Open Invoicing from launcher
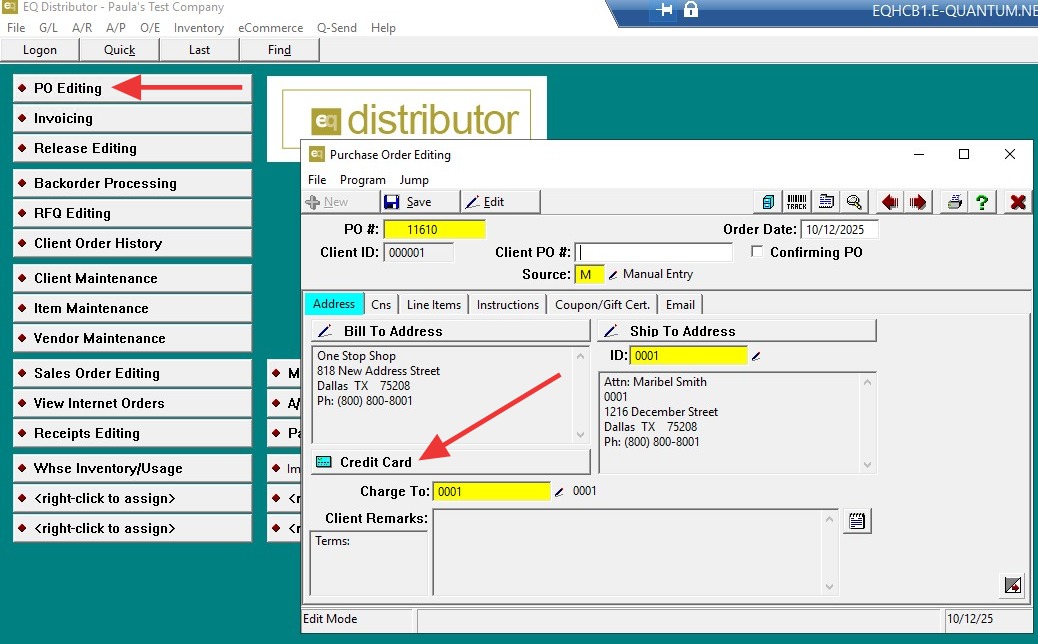This screenshot has width=1038, height=644. click(x=132, y=118)
